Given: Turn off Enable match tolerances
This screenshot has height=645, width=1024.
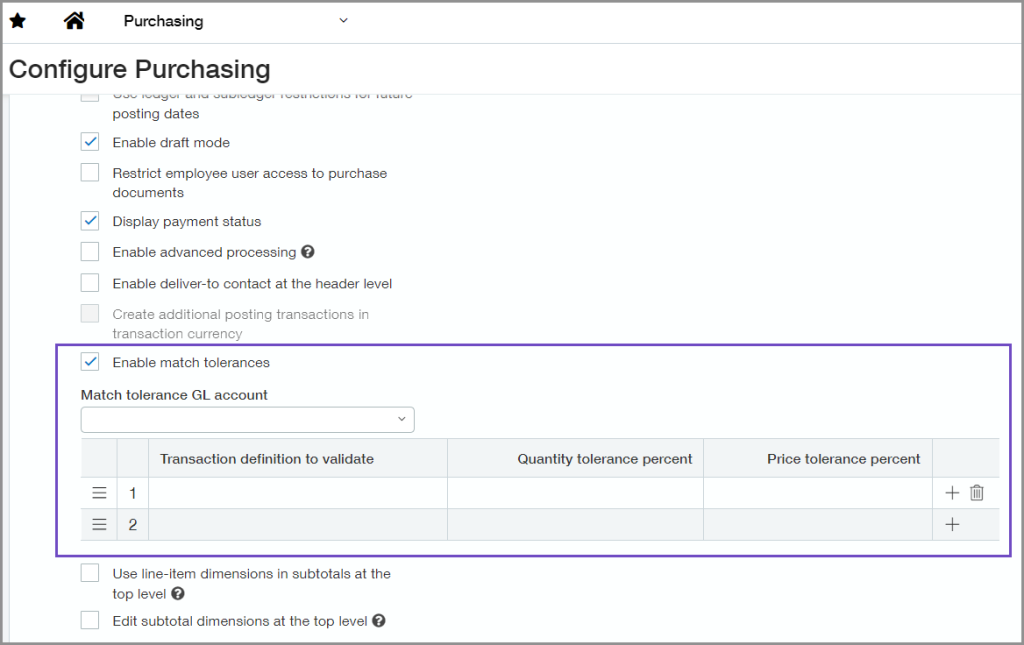Looking at the screenshot, I should click(x=89, y=362).
